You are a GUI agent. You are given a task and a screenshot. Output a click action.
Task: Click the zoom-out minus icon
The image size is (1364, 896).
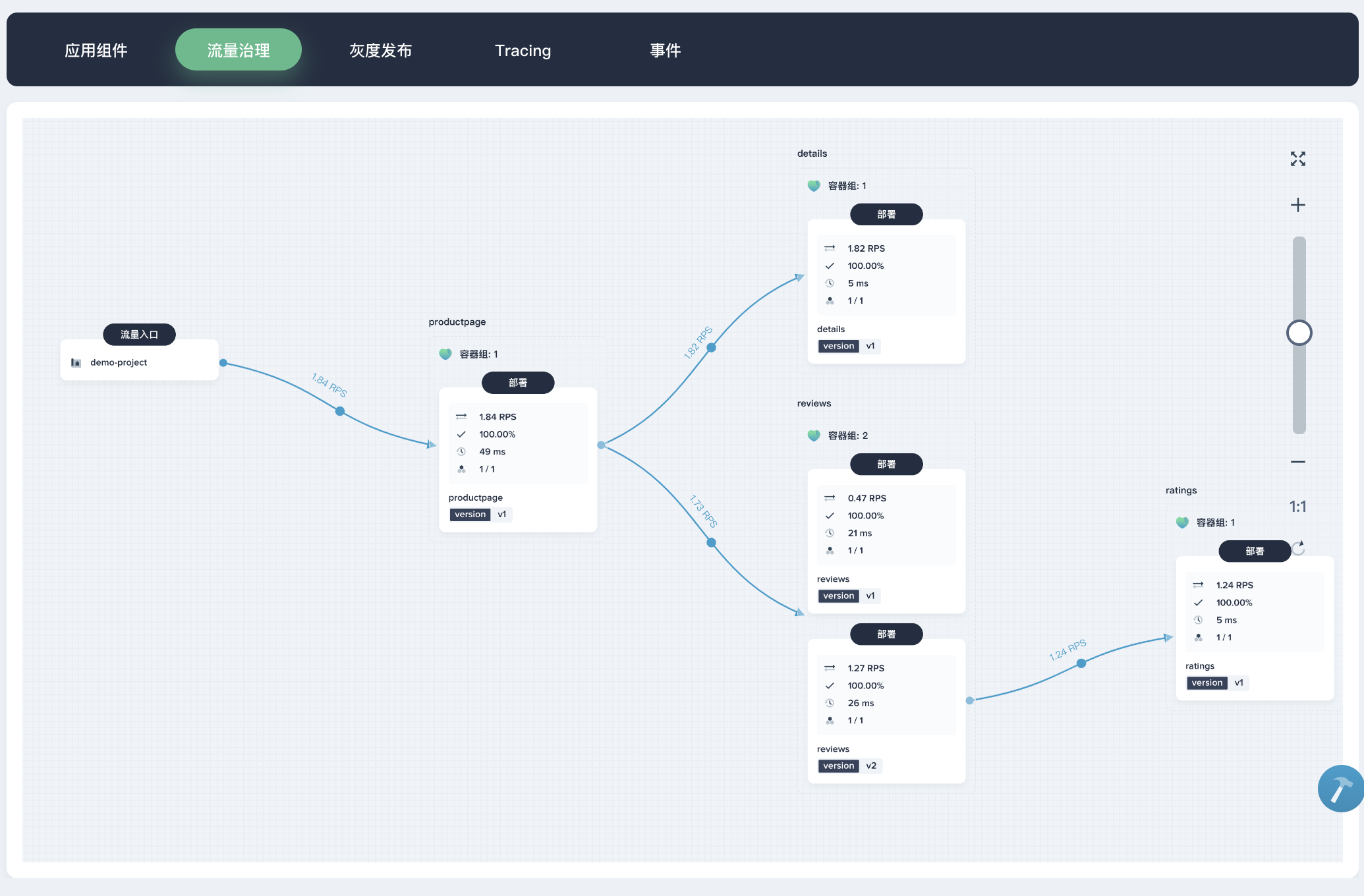tap(1298, 461)
